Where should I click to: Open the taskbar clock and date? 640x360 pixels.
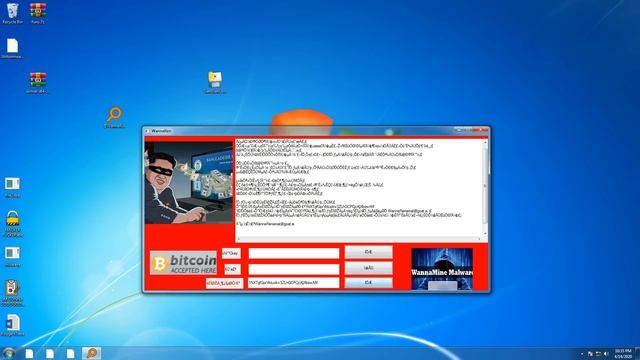pyautogui.click(x=623, y=353)
